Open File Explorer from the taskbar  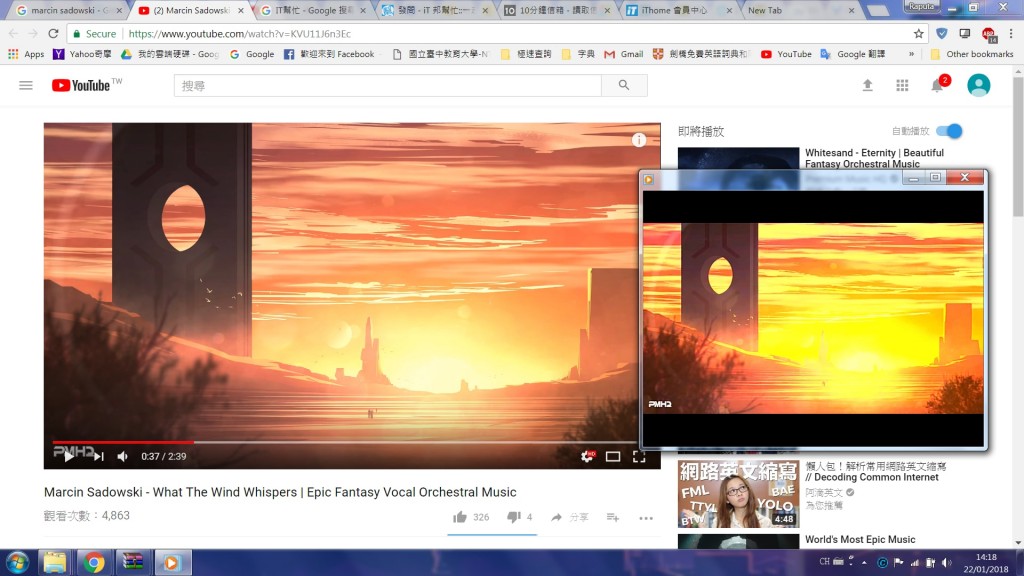tap(55, 562)
